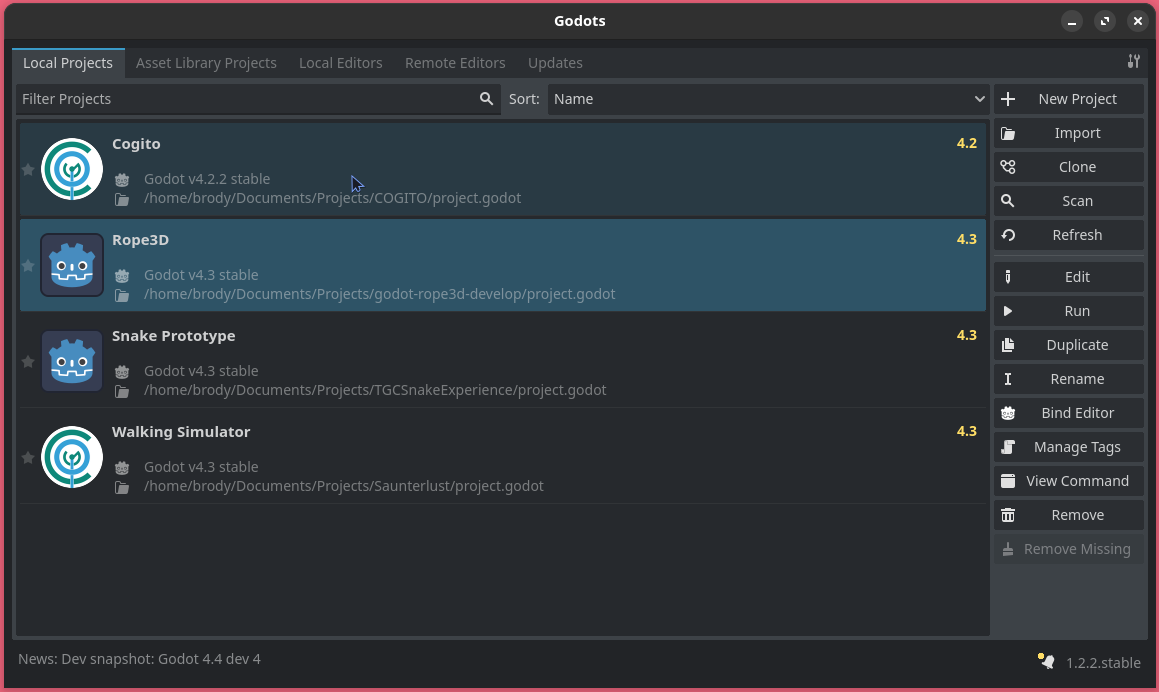This screenshot has width=1159, height=692.
Task: Click the 1.2.2.stable version label
Action: pyautogui.click(x=1103, y=662)
